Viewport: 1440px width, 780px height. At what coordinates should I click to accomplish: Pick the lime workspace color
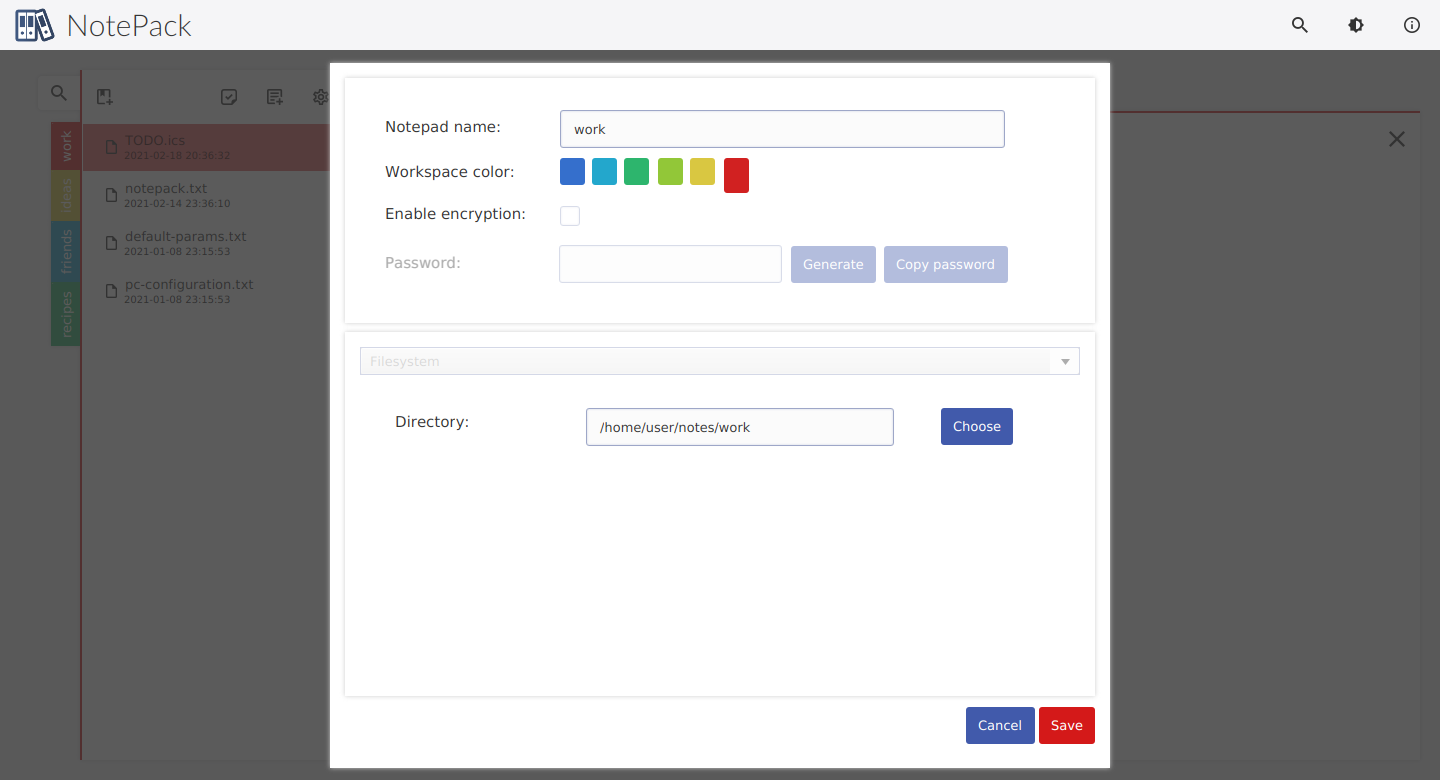[x=670, y=172]
